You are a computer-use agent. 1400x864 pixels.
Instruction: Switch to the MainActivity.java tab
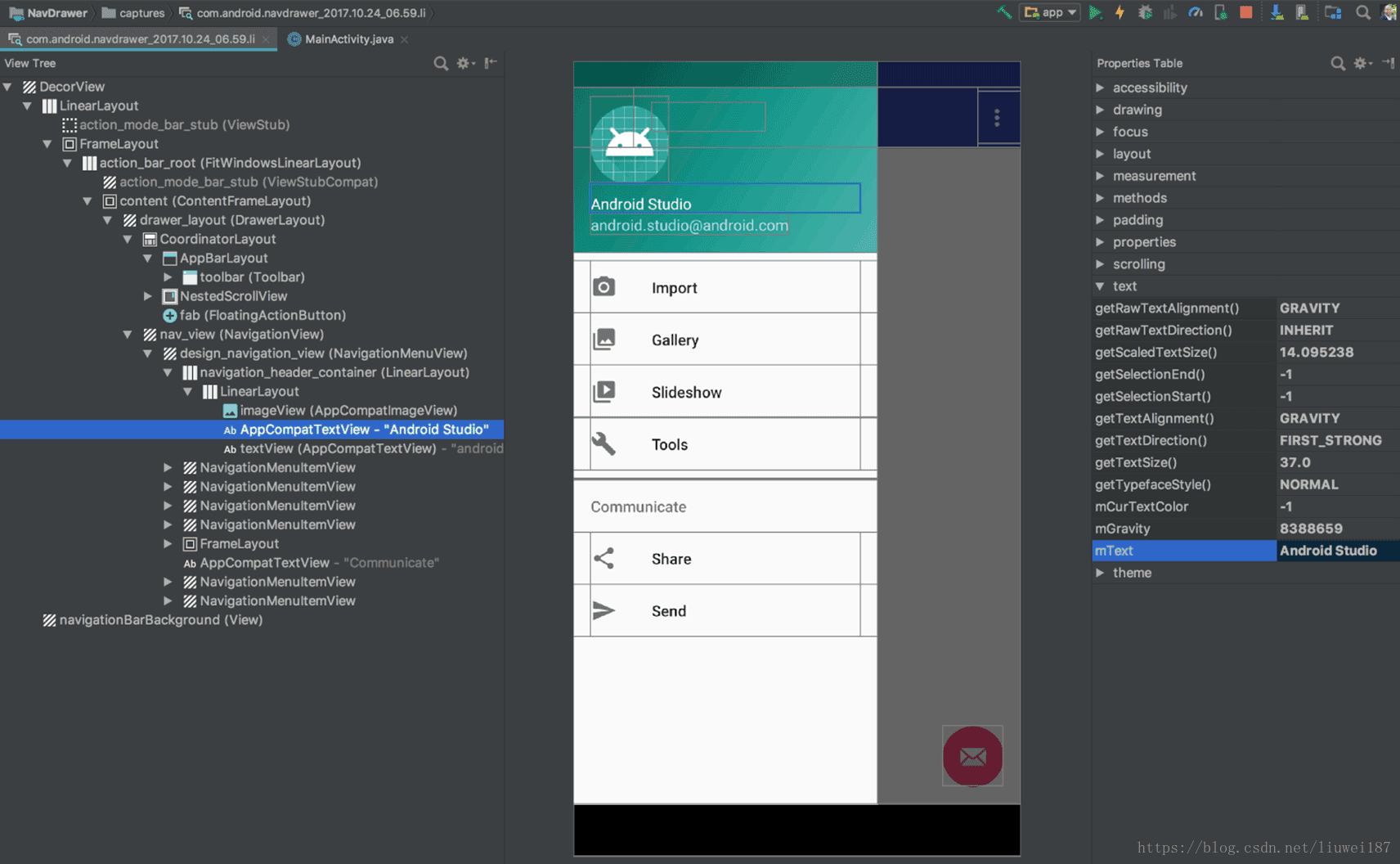pyautogui.click(x=349, y=38)
